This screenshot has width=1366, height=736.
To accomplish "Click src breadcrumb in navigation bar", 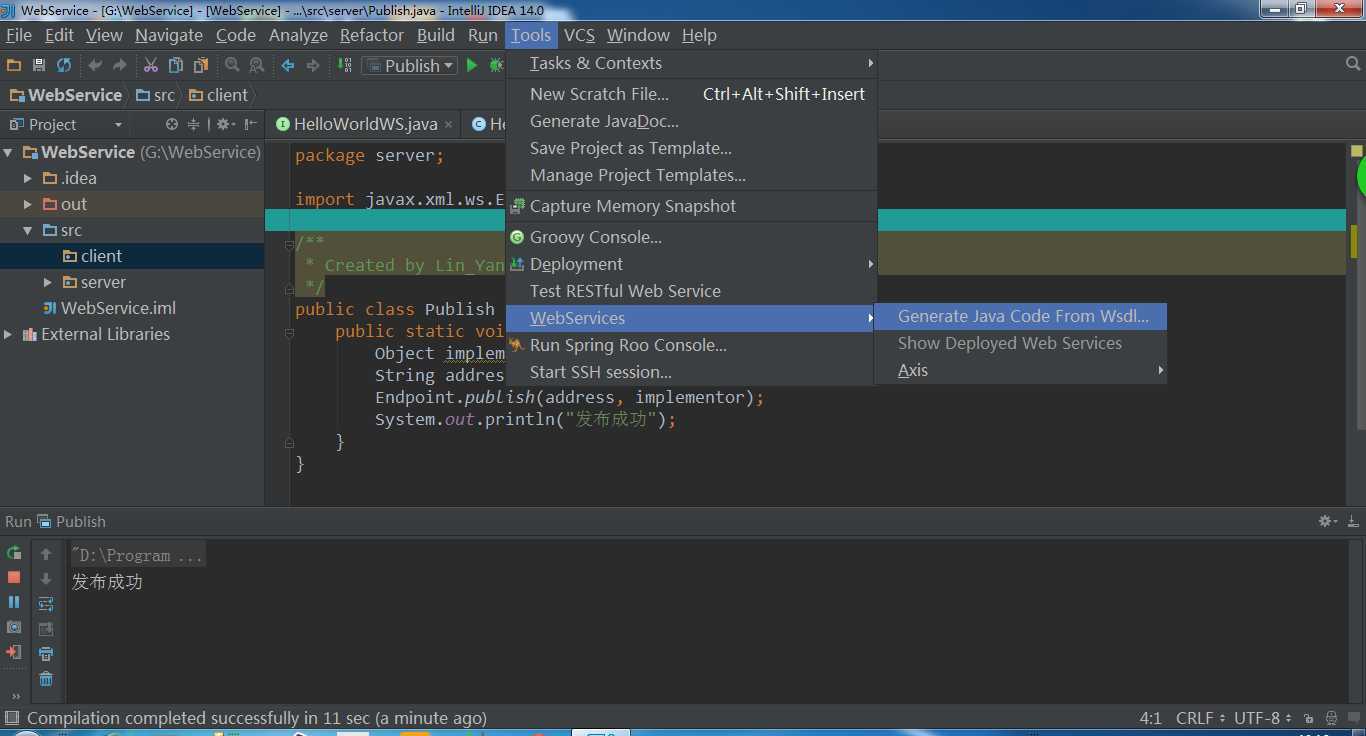I will [156, 95].
